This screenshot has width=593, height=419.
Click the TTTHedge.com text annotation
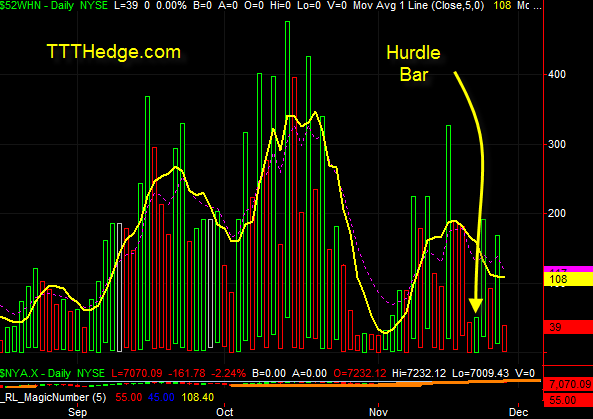[114, 52]
